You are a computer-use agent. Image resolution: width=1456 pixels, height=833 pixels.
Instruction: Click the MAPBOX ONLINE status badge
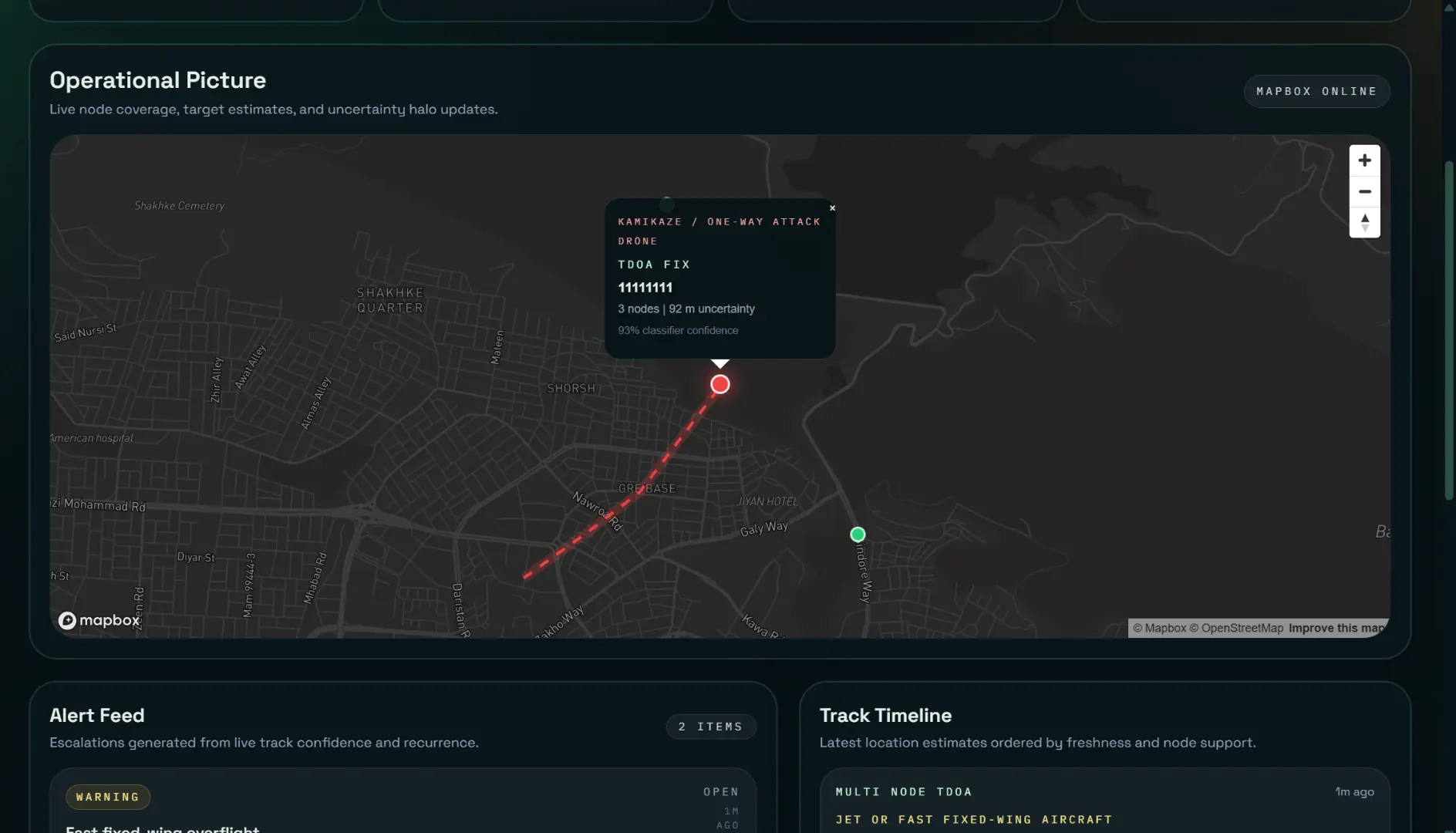point(1316,92)
